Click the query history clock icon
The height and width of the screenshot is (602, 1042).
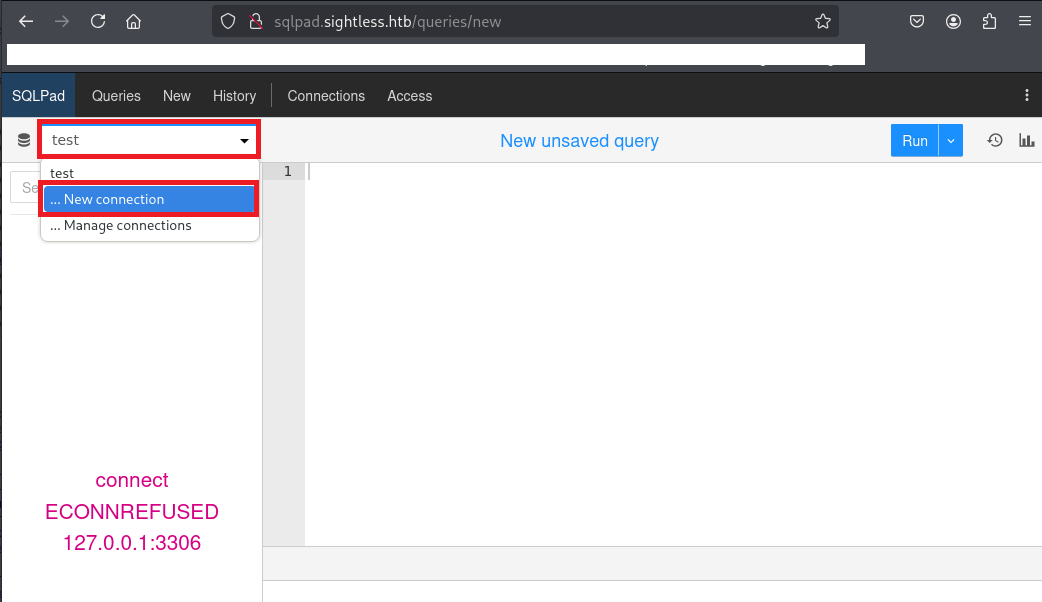pyautogui.click(x=995, y=141)
